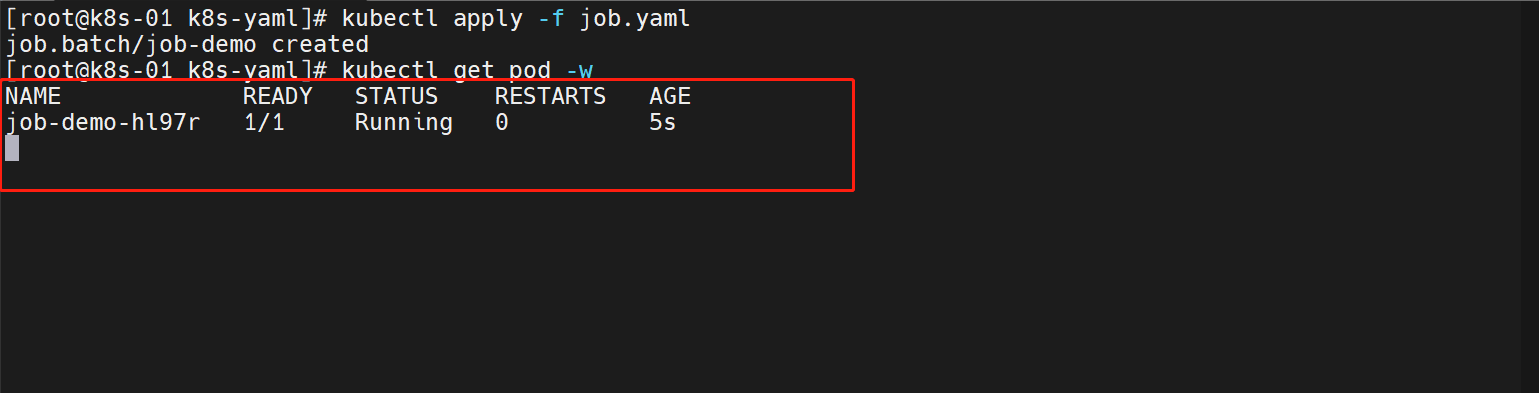This screenshot has height=393, width=1539.
Task: Click the terminal cursor block
Action: pyautogui.click(x=12, y=148)
